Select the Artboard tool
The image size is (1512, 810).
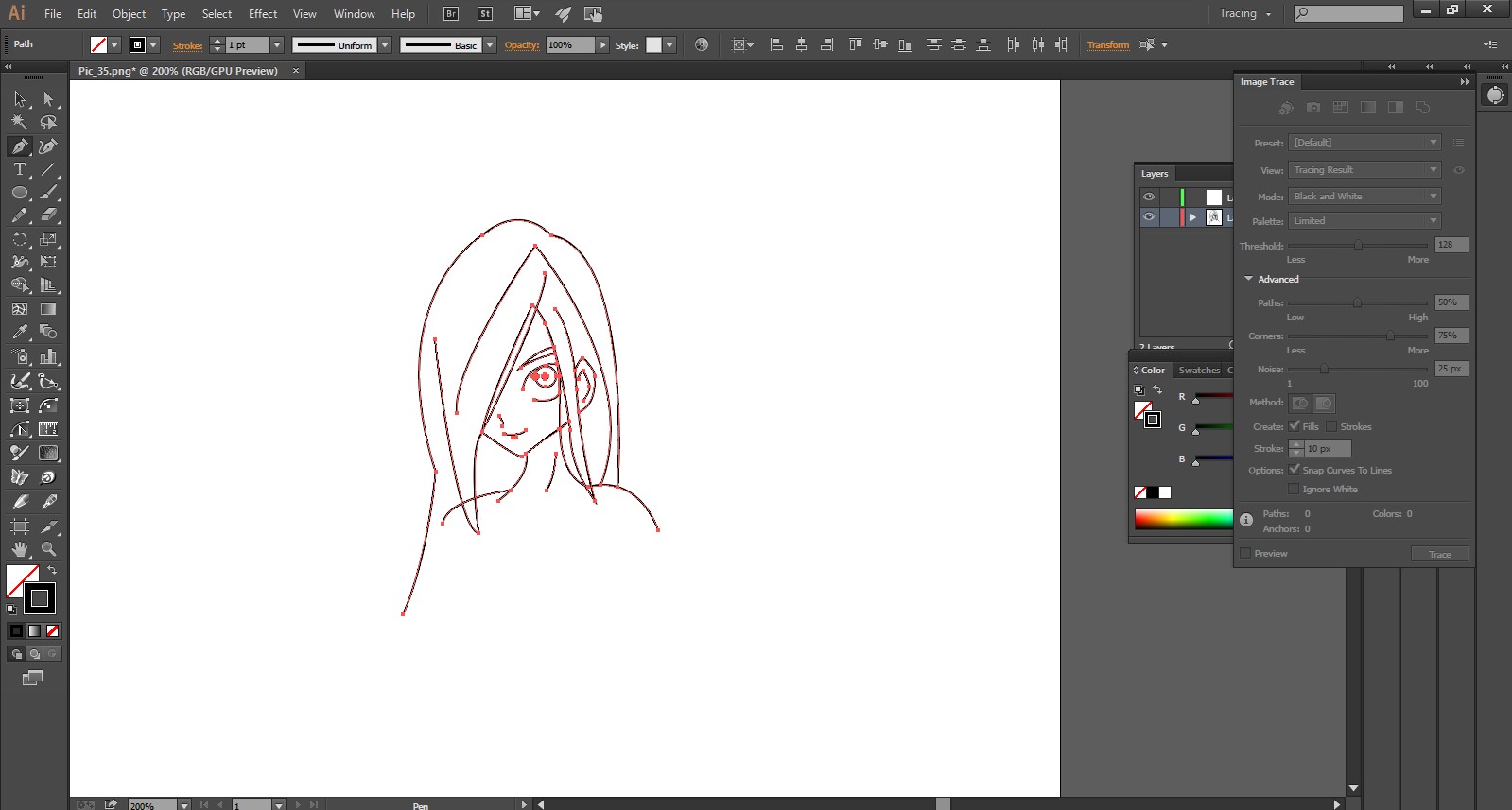pos(20,526)
